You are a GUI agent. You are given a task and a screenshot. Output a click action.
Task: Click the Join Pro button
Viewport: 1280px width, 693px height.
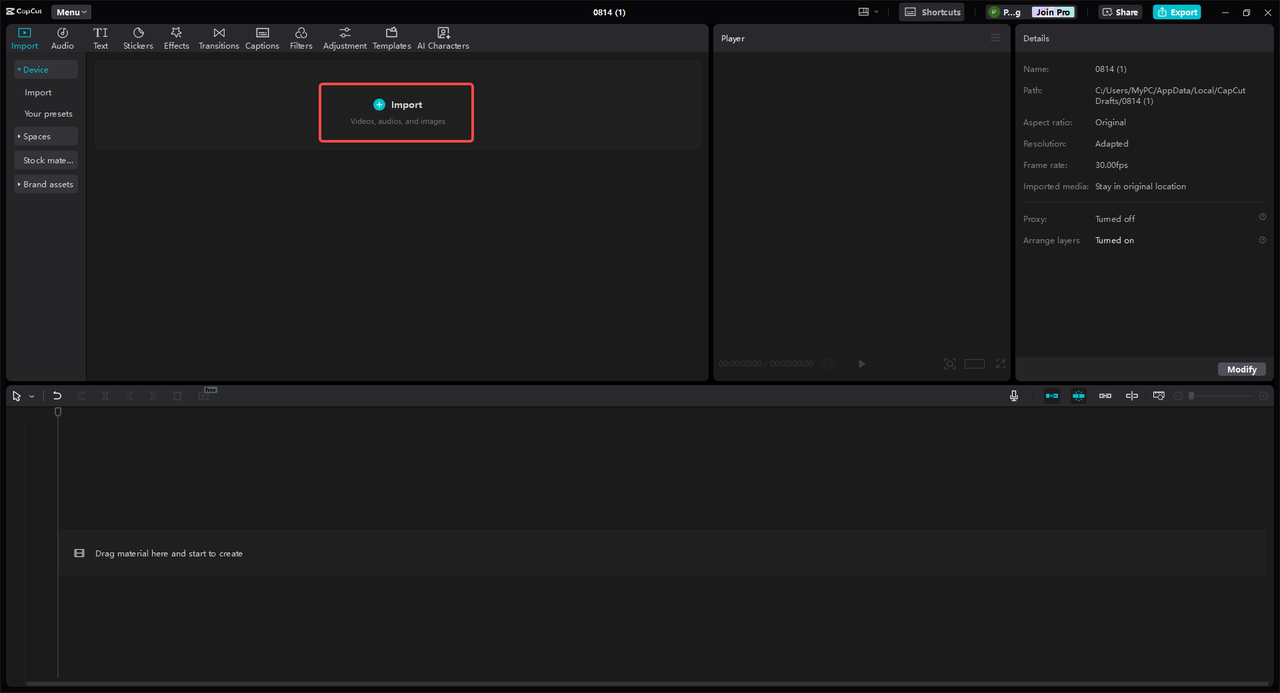1053,12
